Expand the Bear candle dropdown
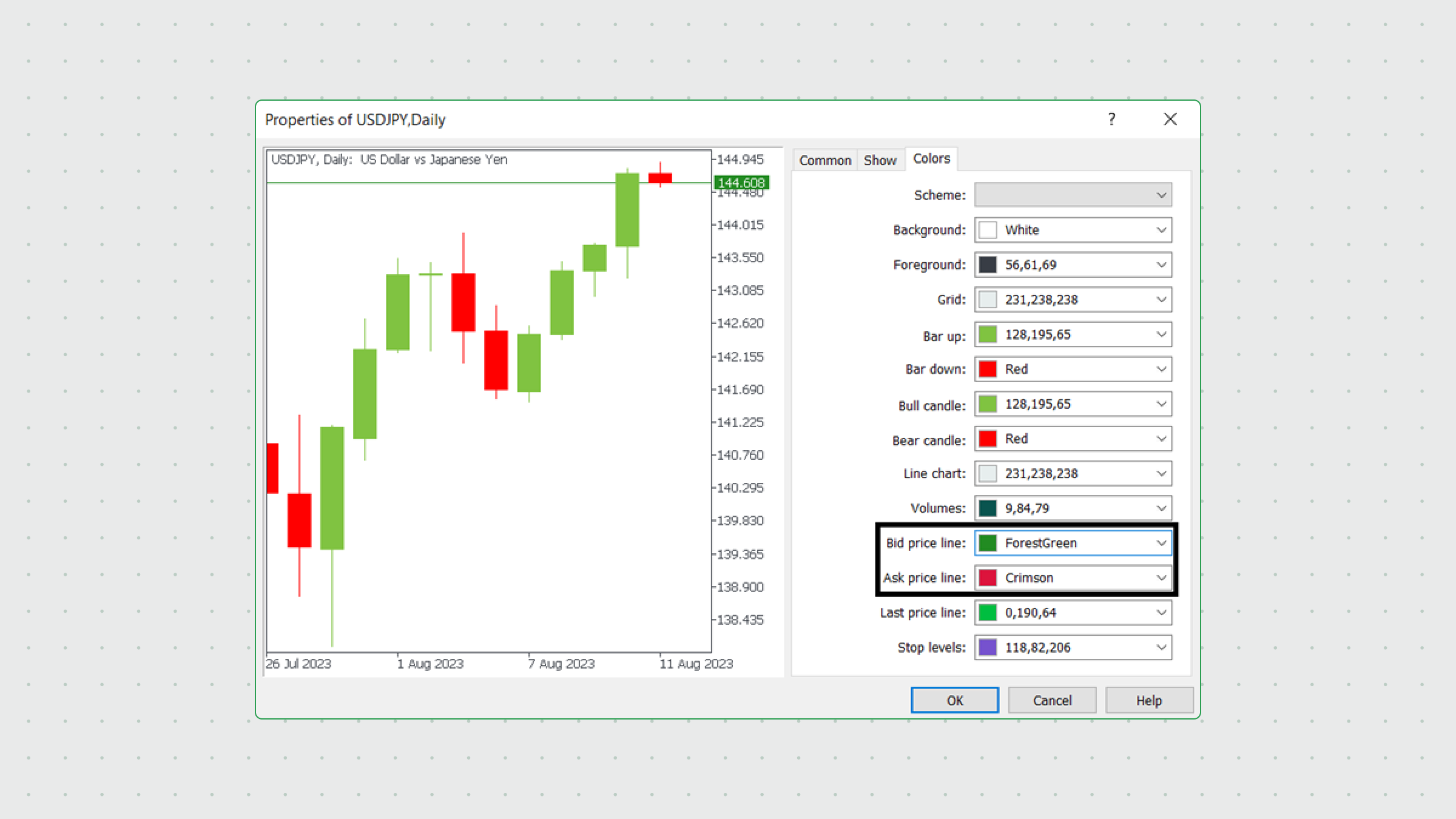Screen dimensions: 1456x819 [x=1161, y=439]
